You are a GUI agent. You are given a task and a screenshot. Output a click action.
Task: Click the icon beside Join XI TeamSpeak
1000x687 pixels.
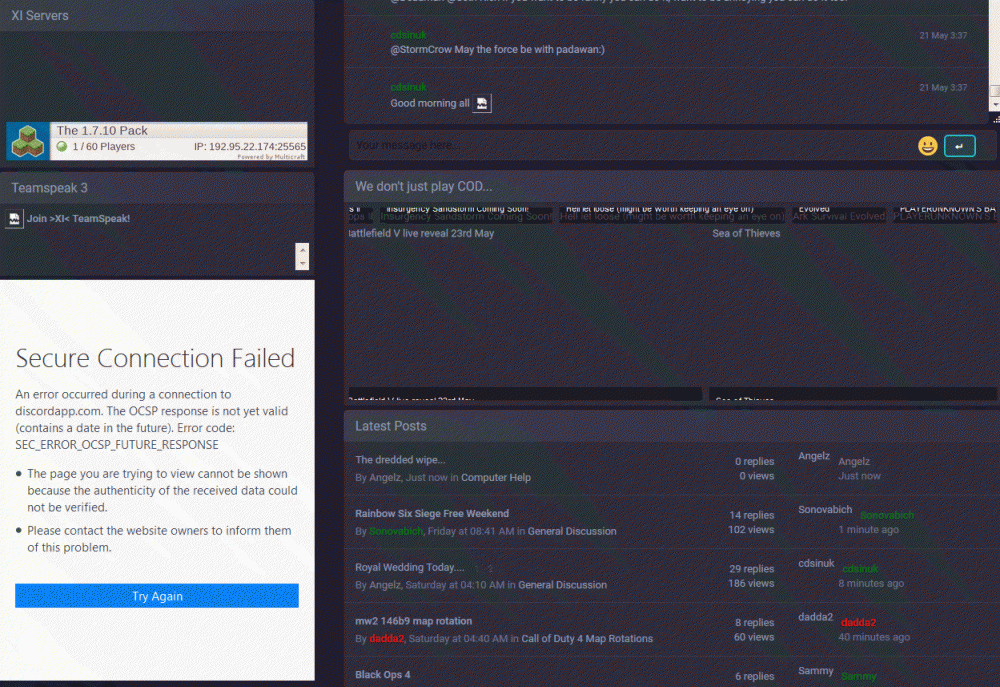coord(14,218)
